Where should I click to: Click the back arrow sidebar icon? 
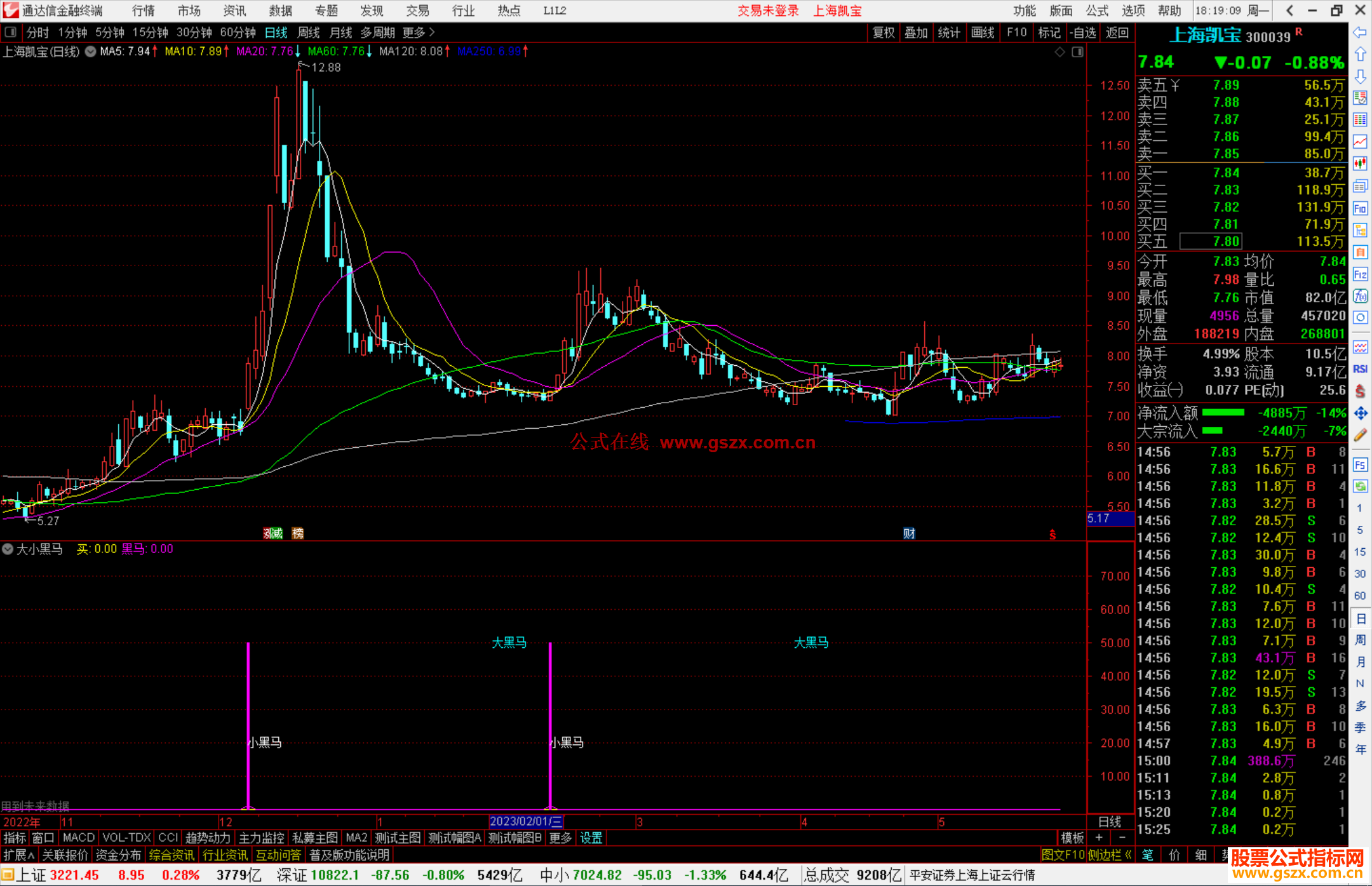(x=1360, y=32)
